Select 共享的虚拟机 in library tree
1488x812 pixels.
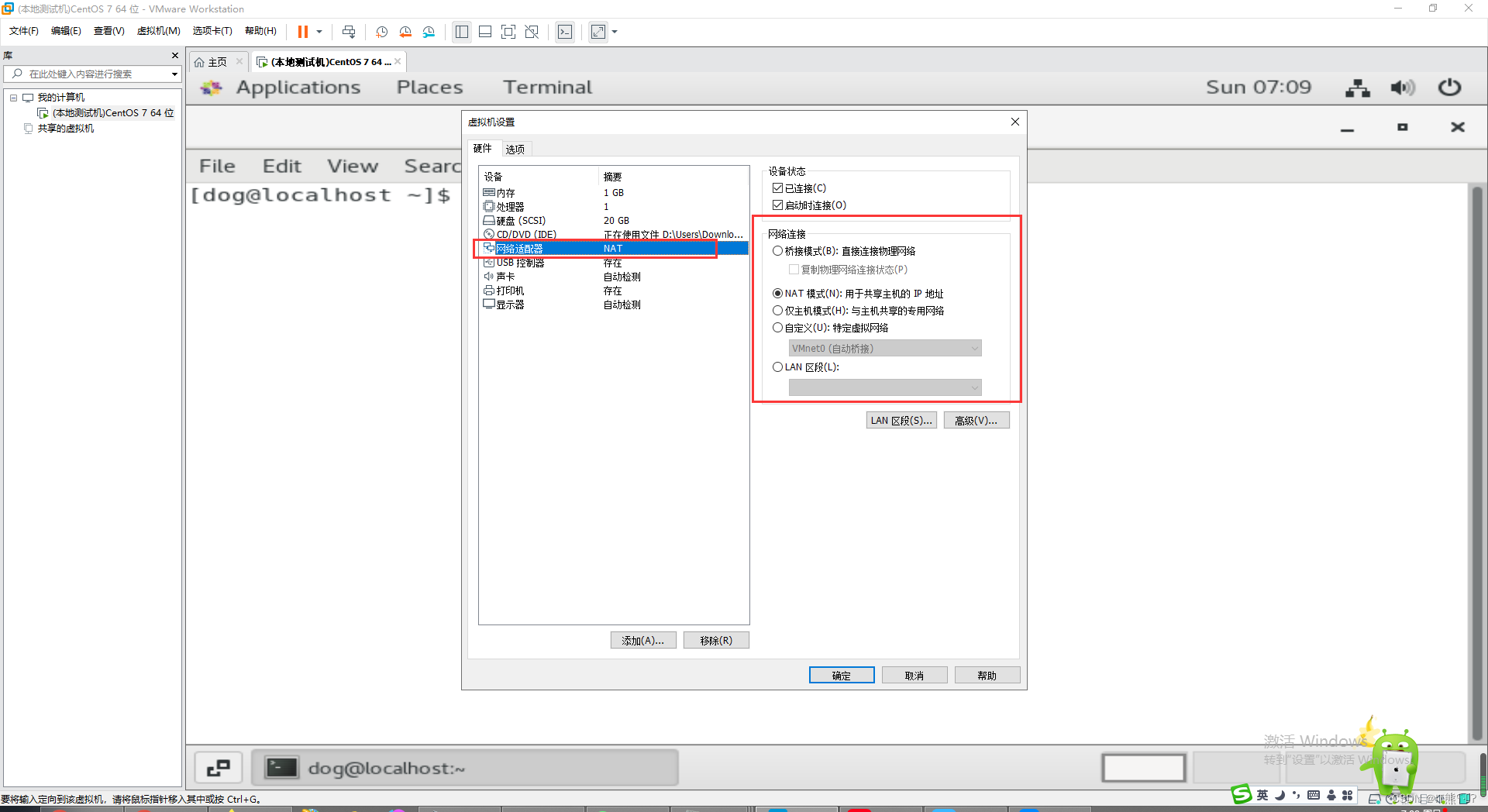point(59,129)
